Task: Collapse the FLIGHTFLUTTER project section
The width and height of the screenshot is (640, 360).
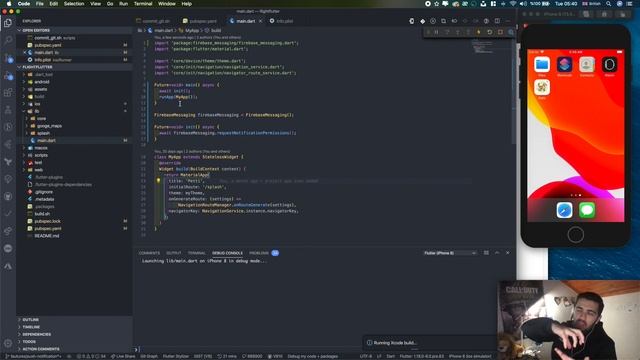Action: point(37,67)
